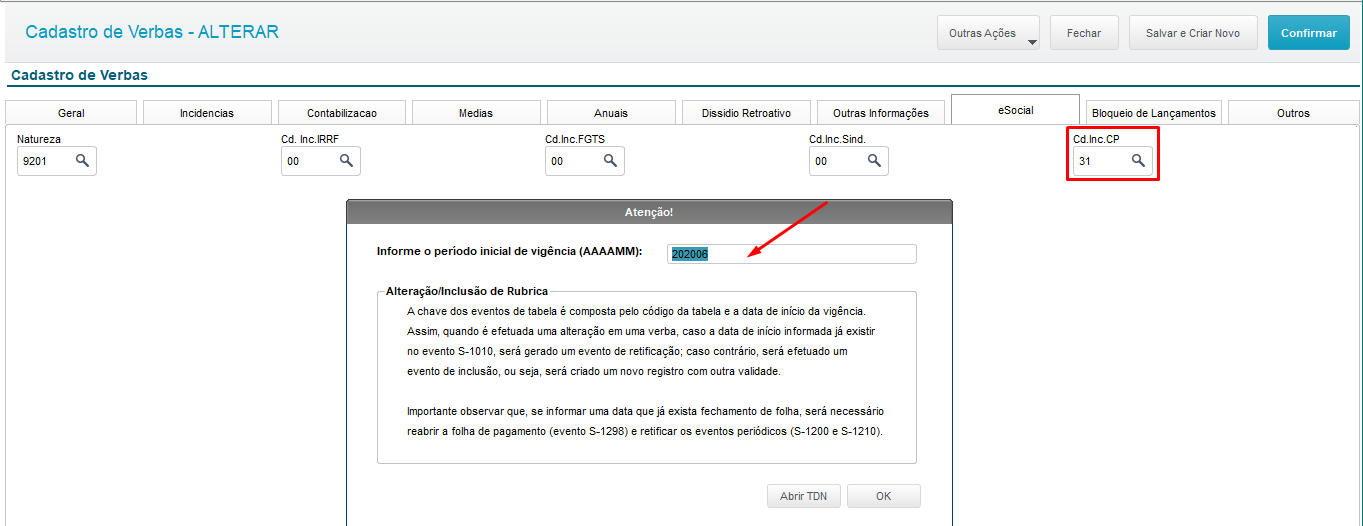Open the Medias tab
The height and width of the screenshot is (526, 1363).
[x=476, y=113]
